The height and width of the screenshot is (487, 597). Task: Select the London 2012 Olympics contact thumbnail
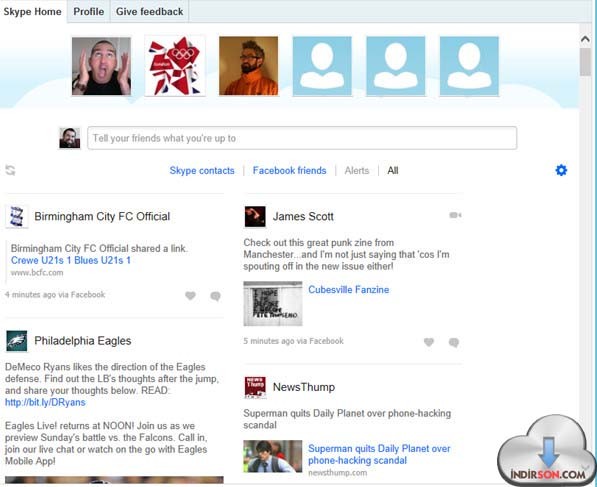click(175, 66)
